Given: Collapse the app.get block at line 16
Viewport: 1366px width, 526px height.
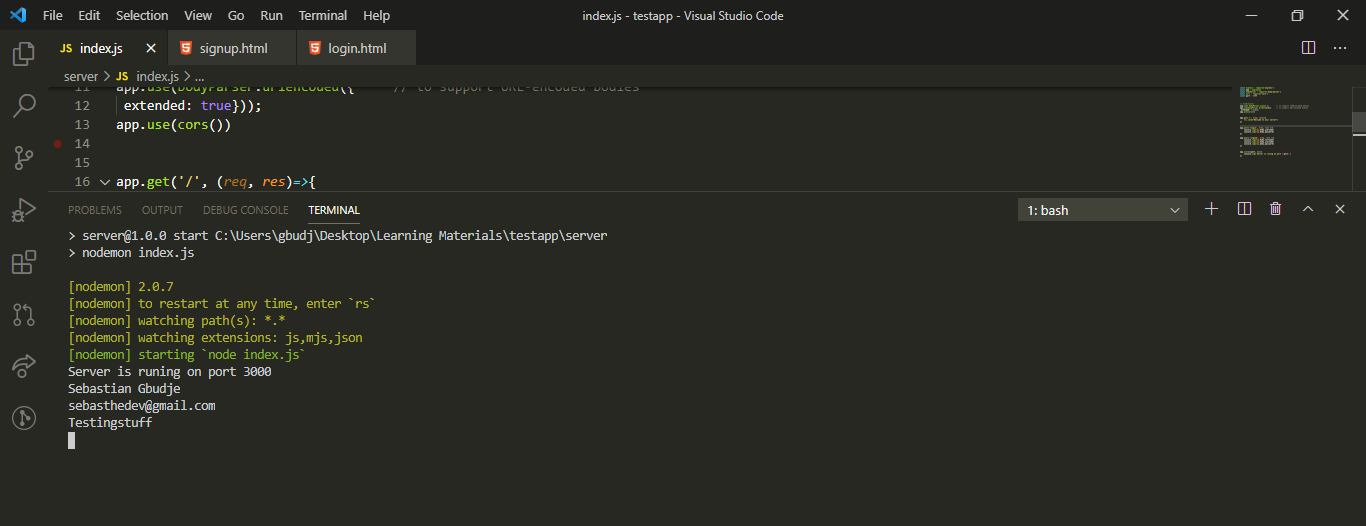Looking at the screenshot, I should 104,182.
